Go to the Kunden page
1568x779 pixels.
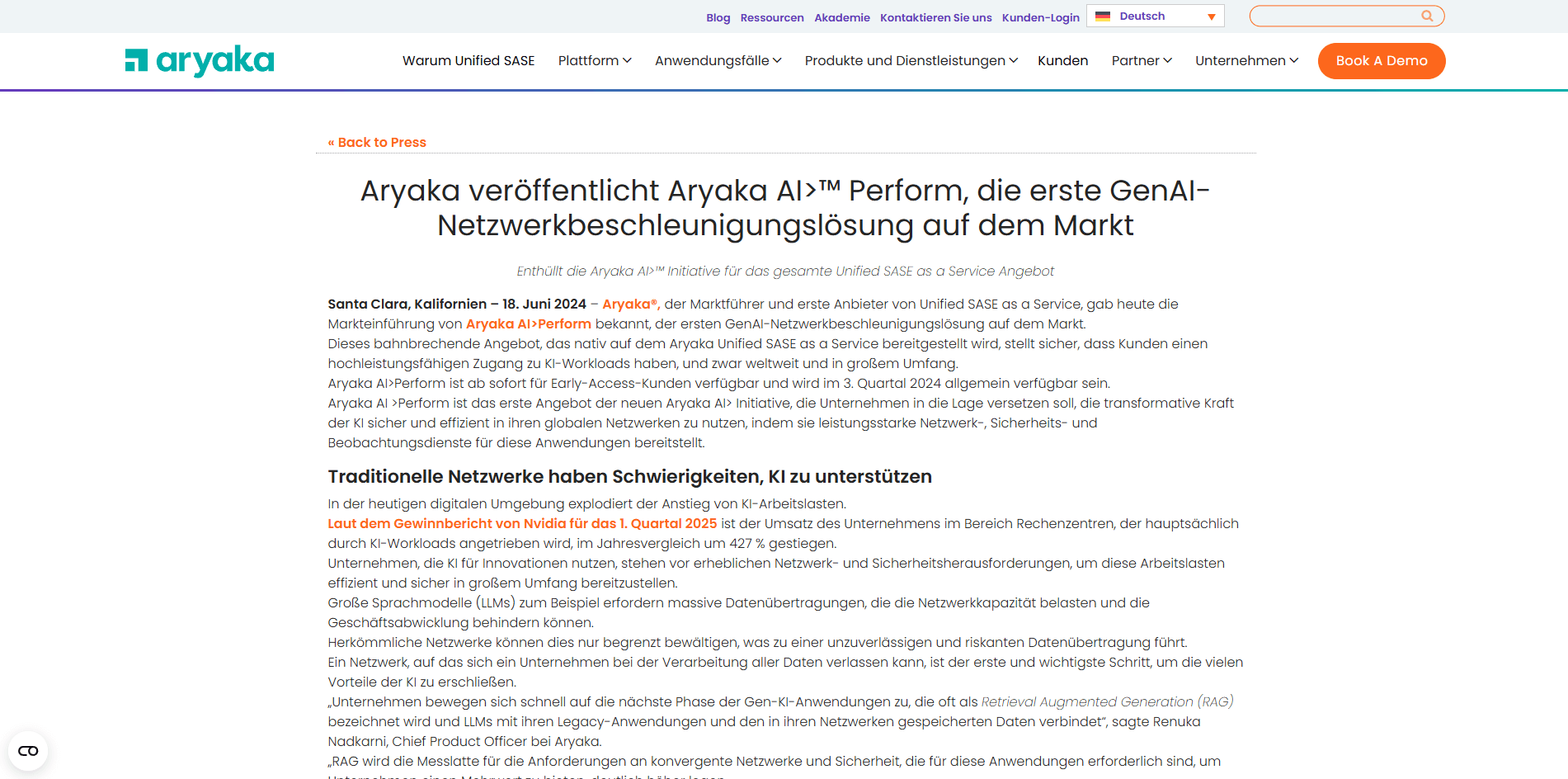(x=1062, y=61)
